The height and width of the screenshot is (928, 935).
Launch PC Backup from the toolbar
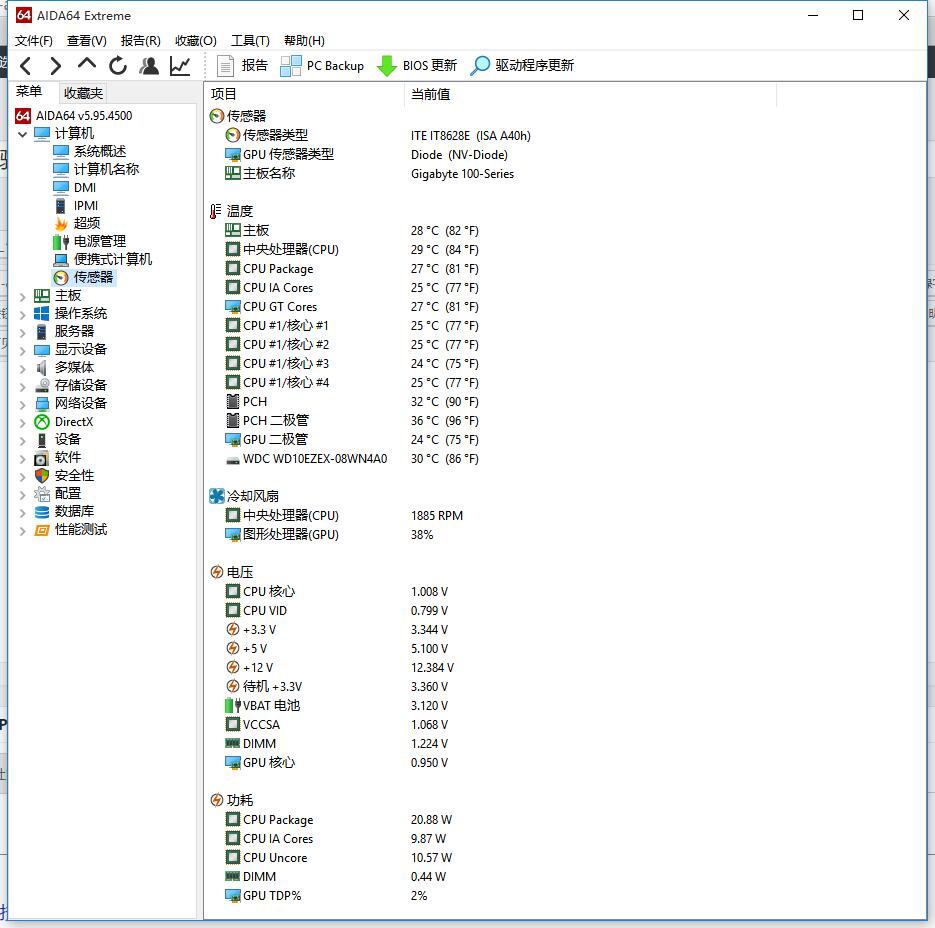322,66
